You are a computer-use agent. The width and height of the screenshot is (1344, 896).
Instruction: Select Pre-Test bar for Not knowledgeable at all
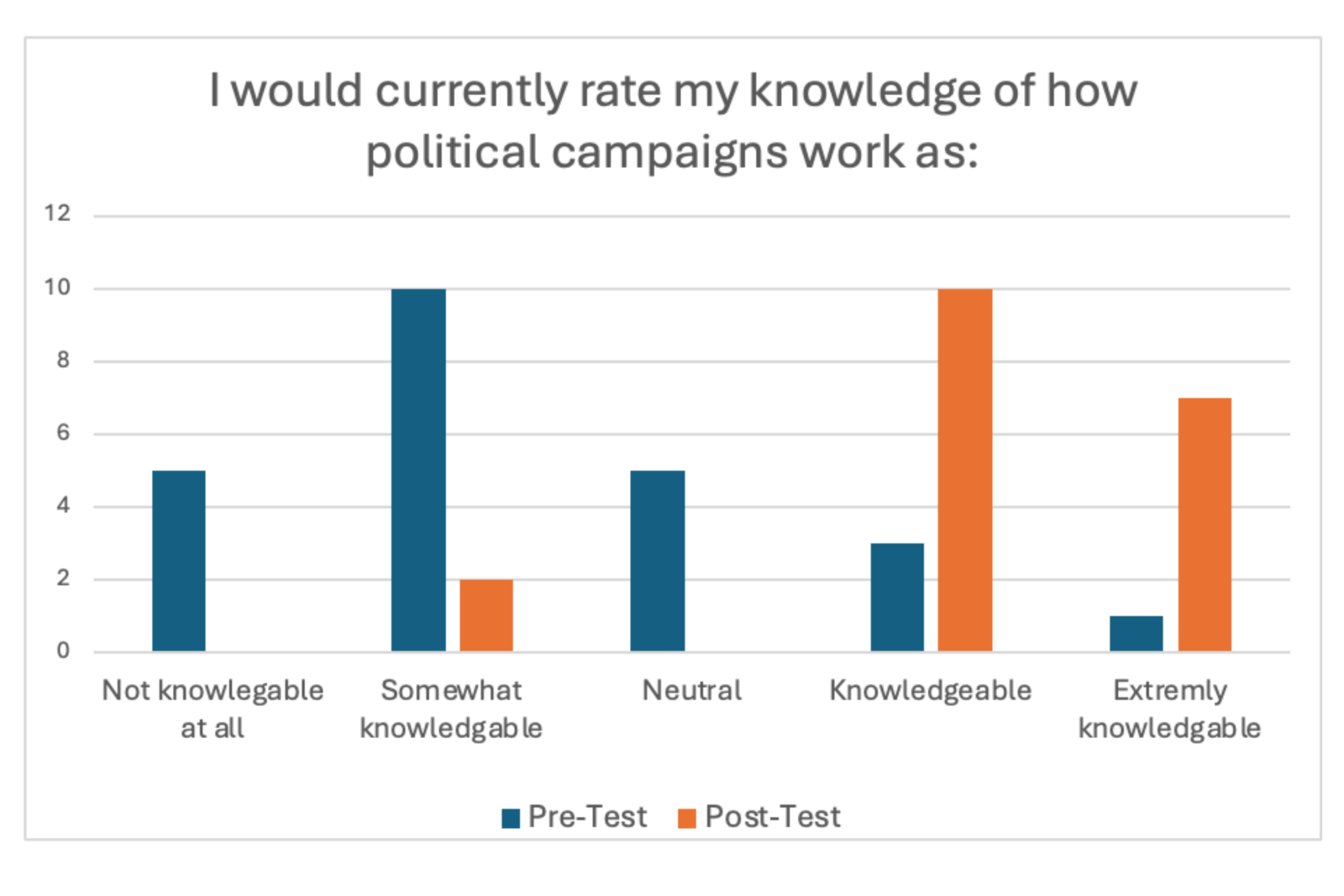179,560
